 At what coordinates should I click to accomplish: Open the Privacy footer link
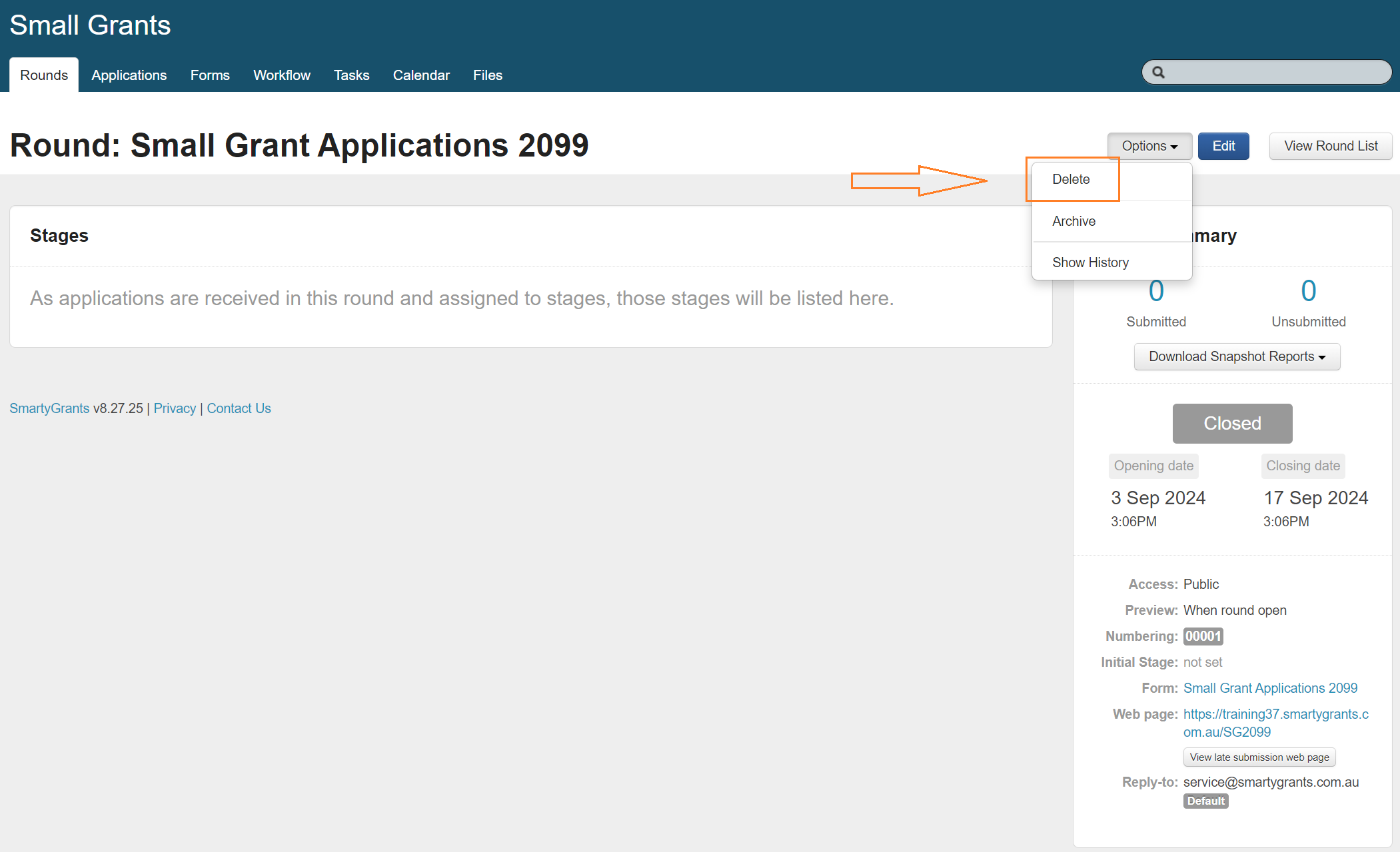tap(175, 408)
